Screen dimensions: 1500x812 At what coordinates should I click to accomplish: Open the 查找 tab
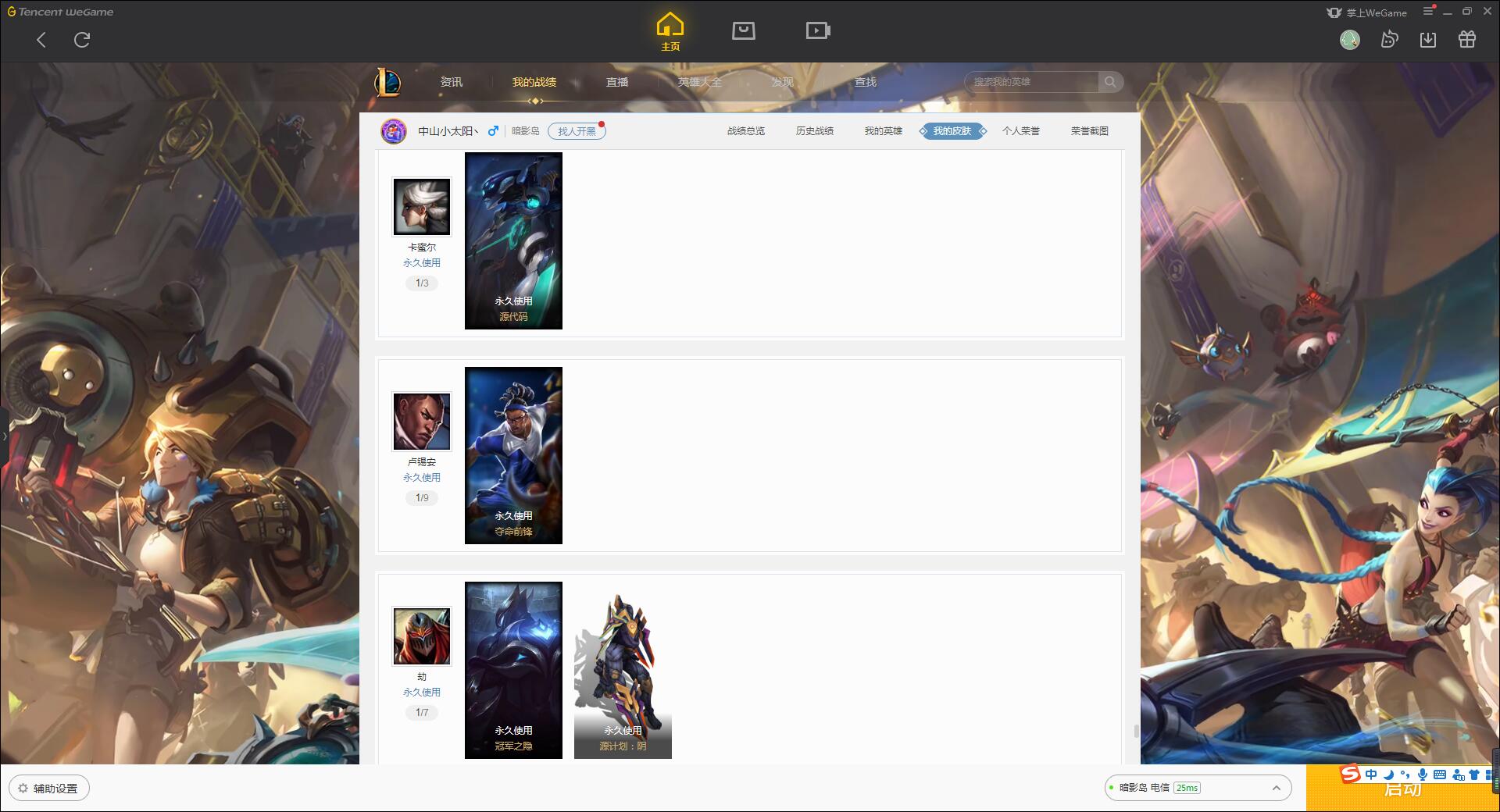[866, 82]
